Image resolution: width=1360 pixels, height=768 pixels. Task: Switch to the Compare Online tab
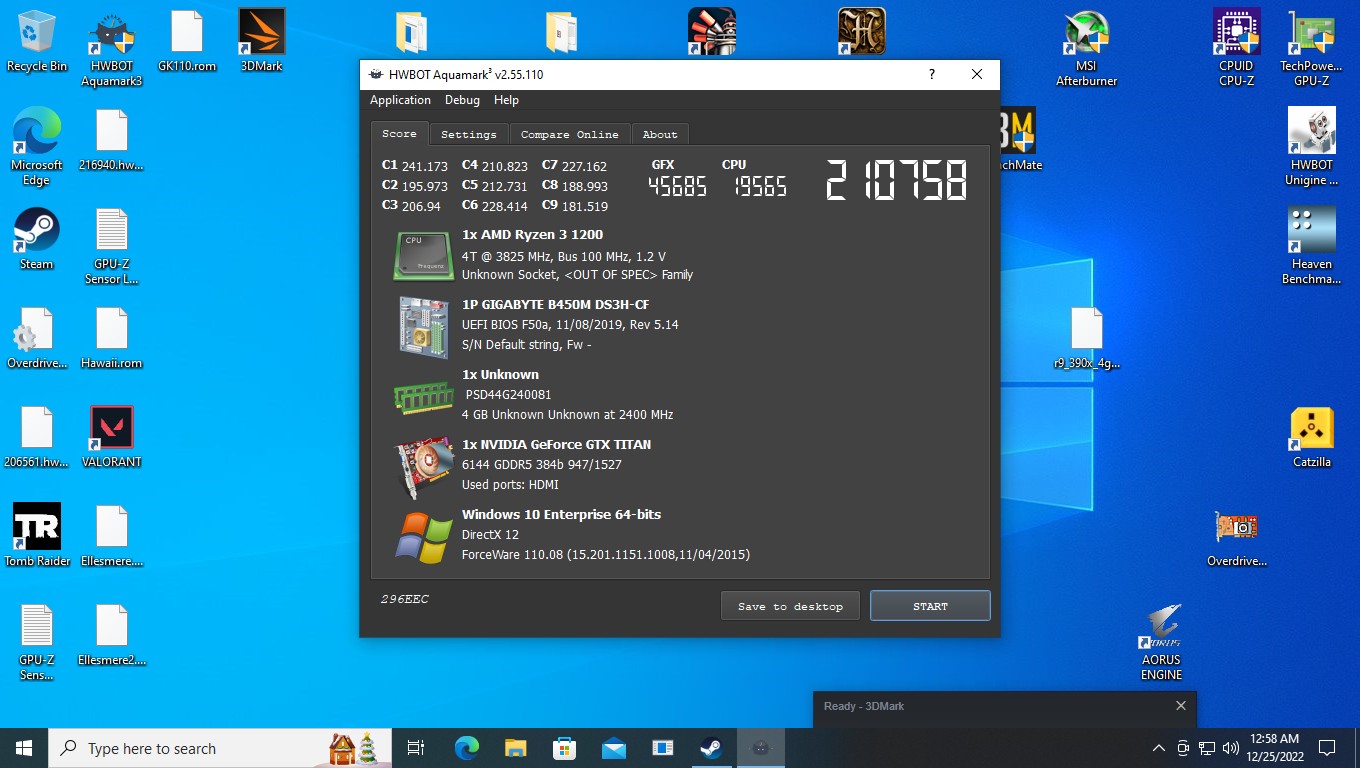(x=569, y=134)
